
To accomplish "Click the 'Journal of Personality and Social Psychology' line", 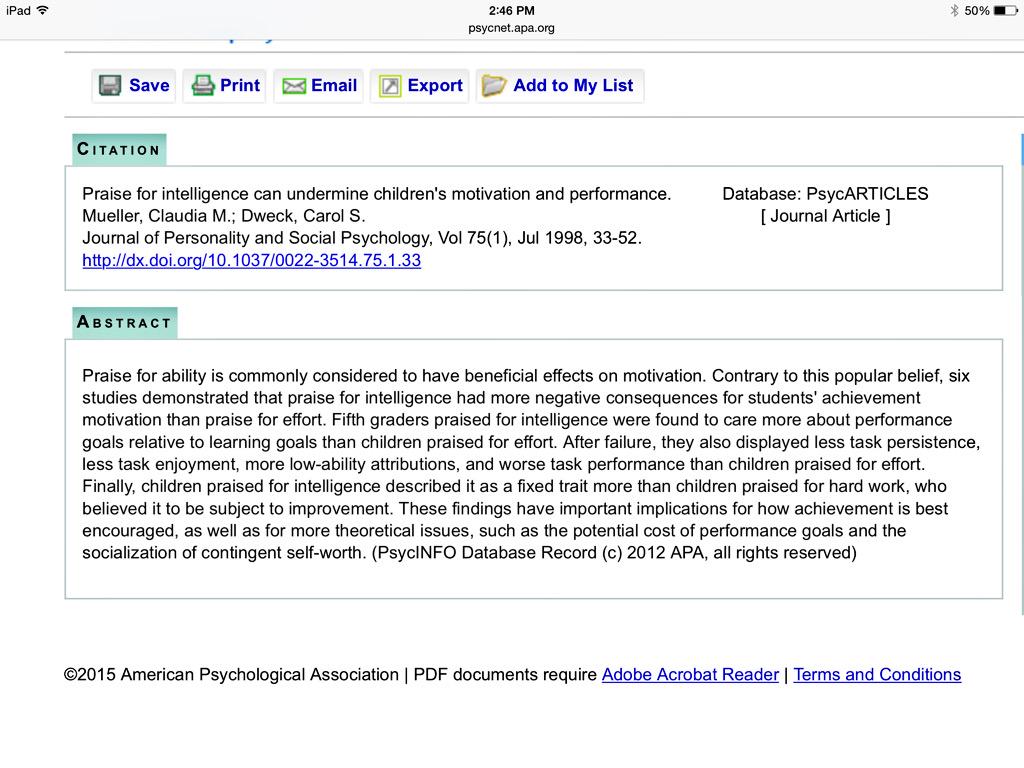I will pyautogui.click(x=362, y=238).
